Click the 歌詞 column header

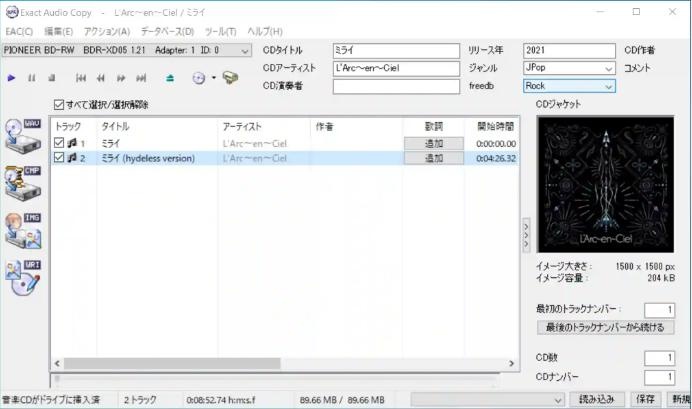433,127
